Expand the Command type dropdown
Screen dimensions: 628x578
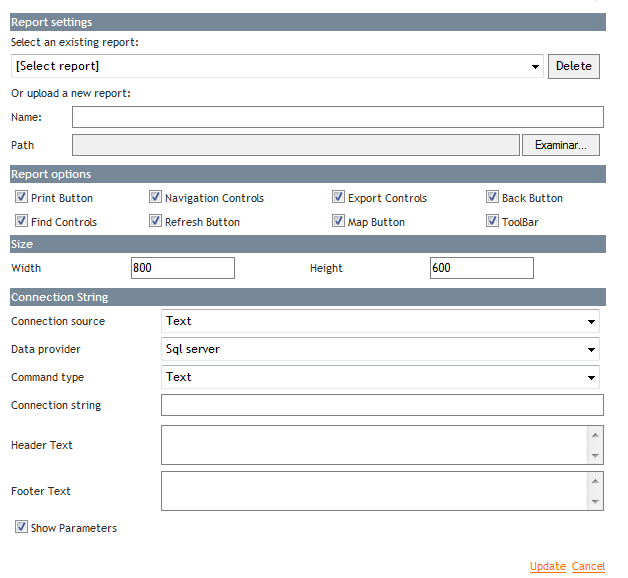(x=380, y=377)
